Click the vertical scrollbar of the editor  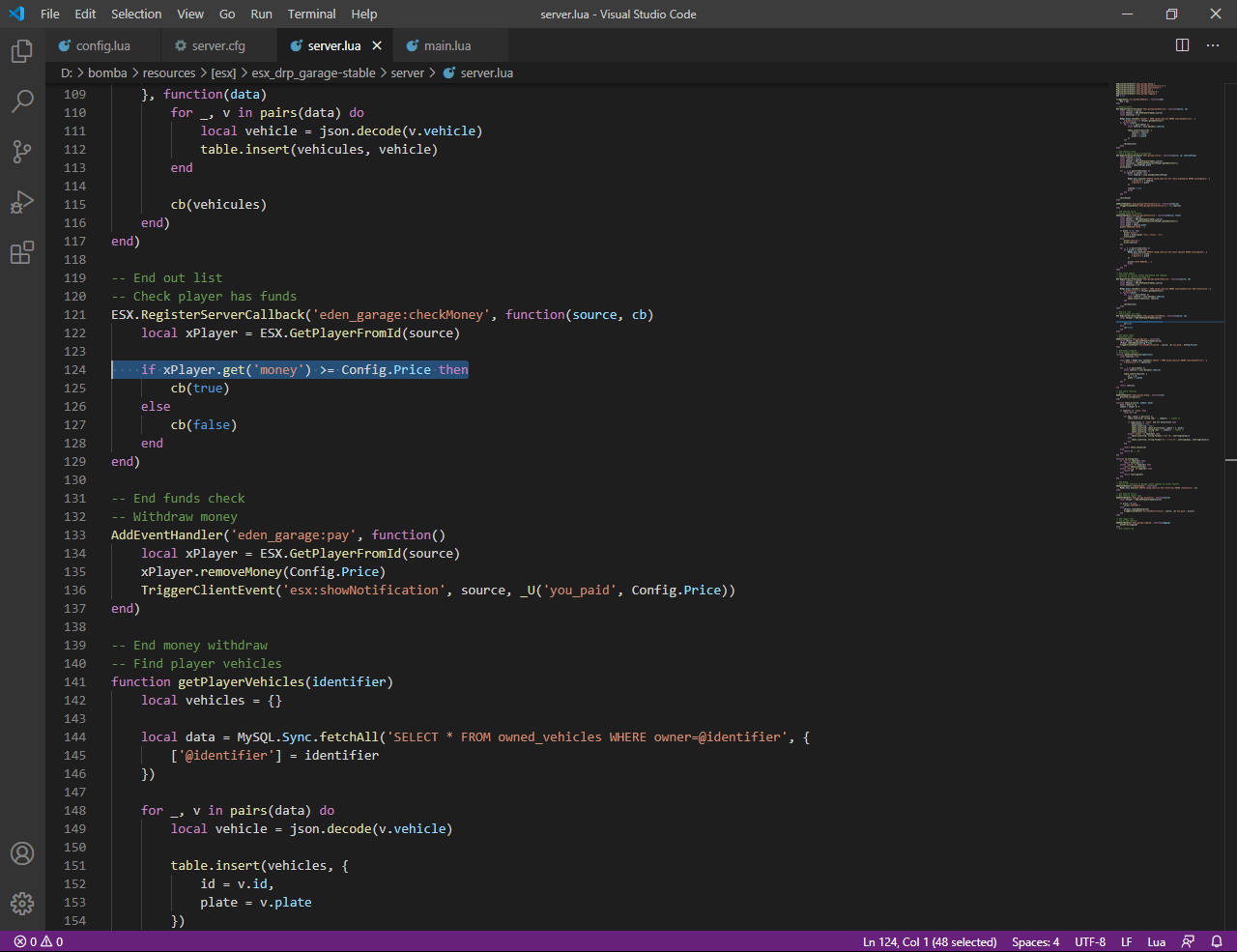pyautogui.click(x=1230, y=507)
